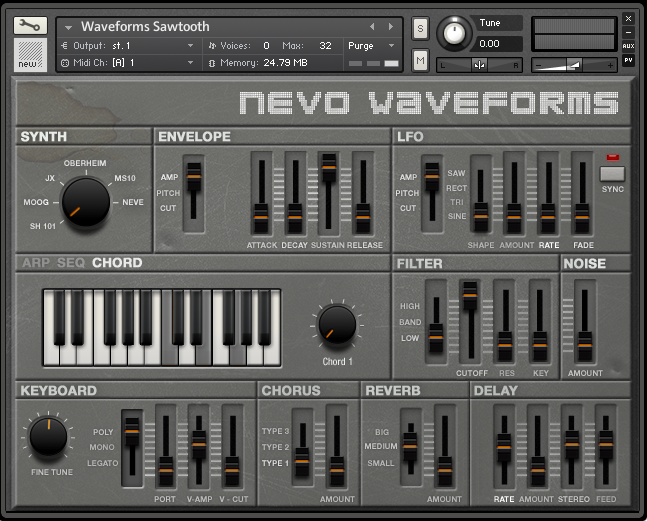Viewport: 647px width, 521px height.
Task: Select the CHORD mode label
Action: point(117,263)
